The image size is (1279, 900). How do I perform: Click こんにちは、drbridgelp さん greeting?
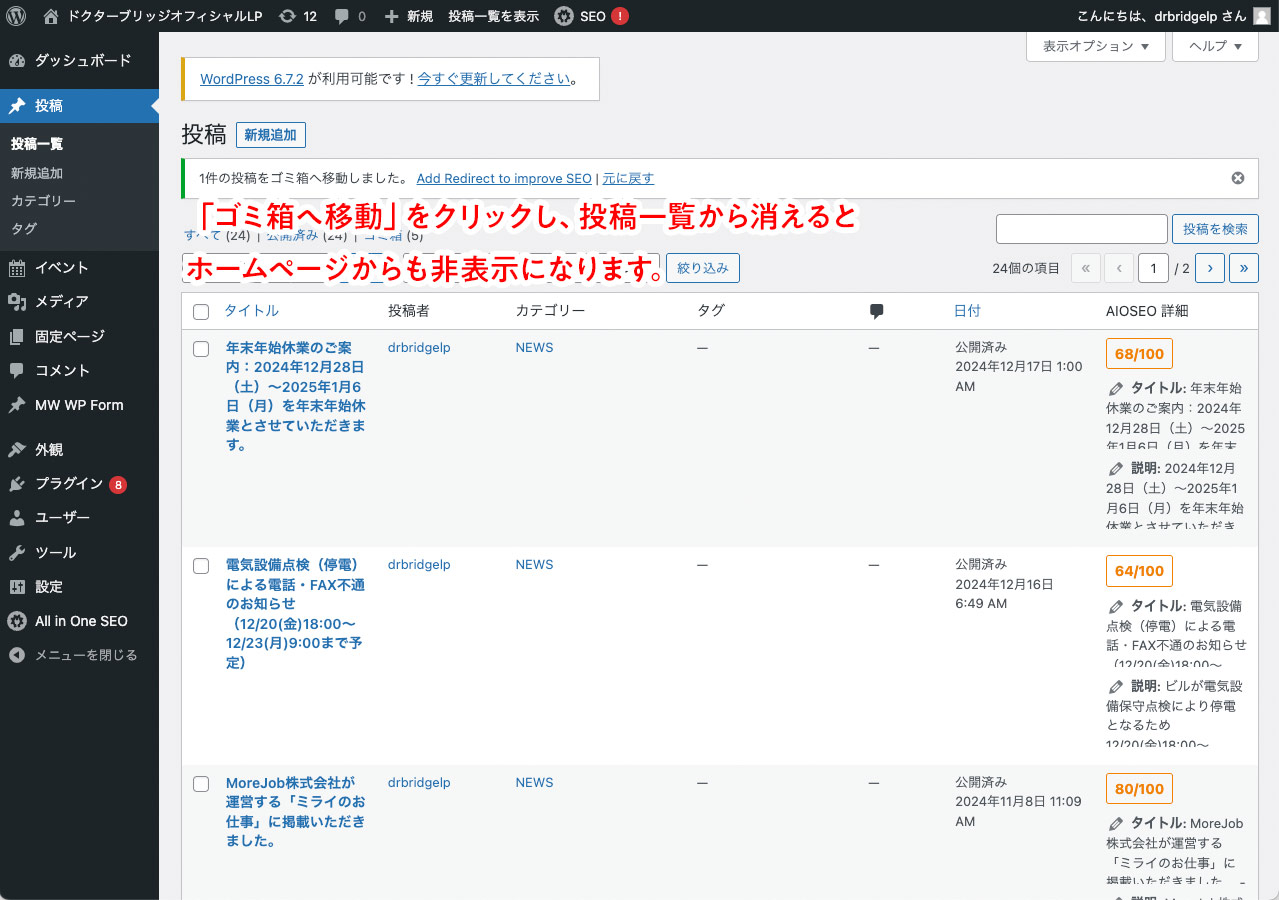point(1162,16)
